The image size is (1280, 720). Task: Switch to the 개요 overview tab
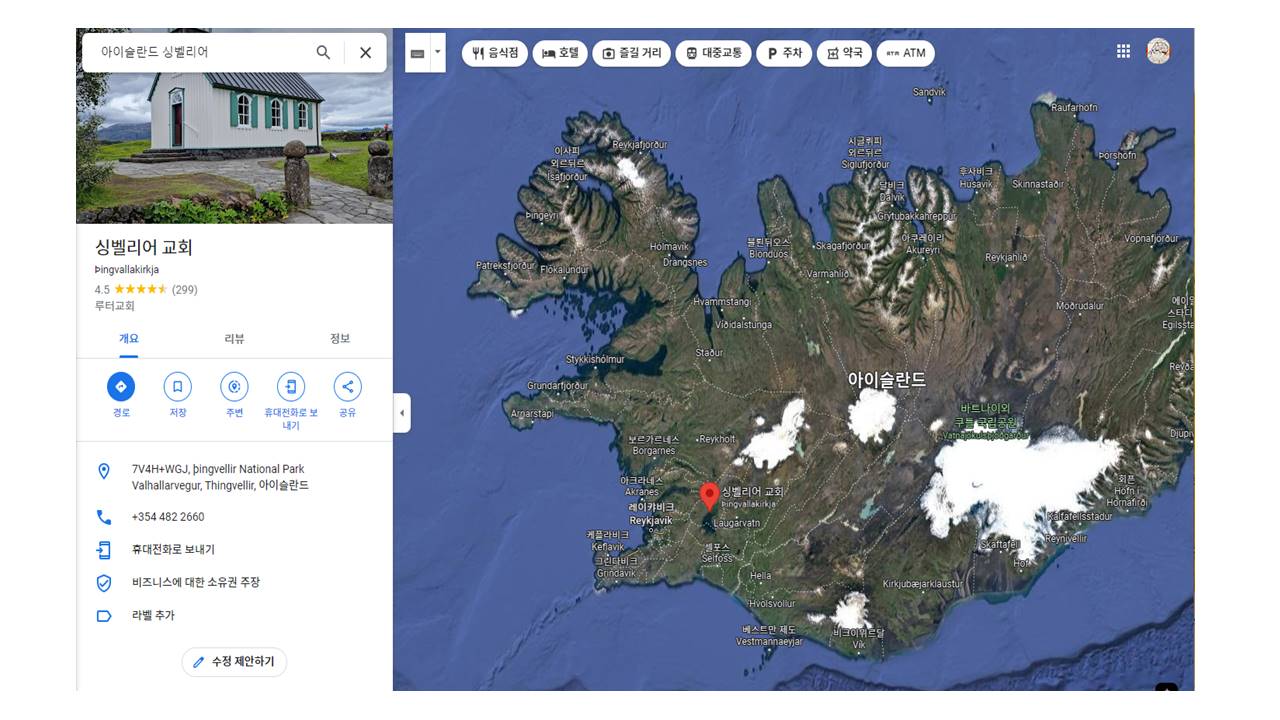(129, 338)
